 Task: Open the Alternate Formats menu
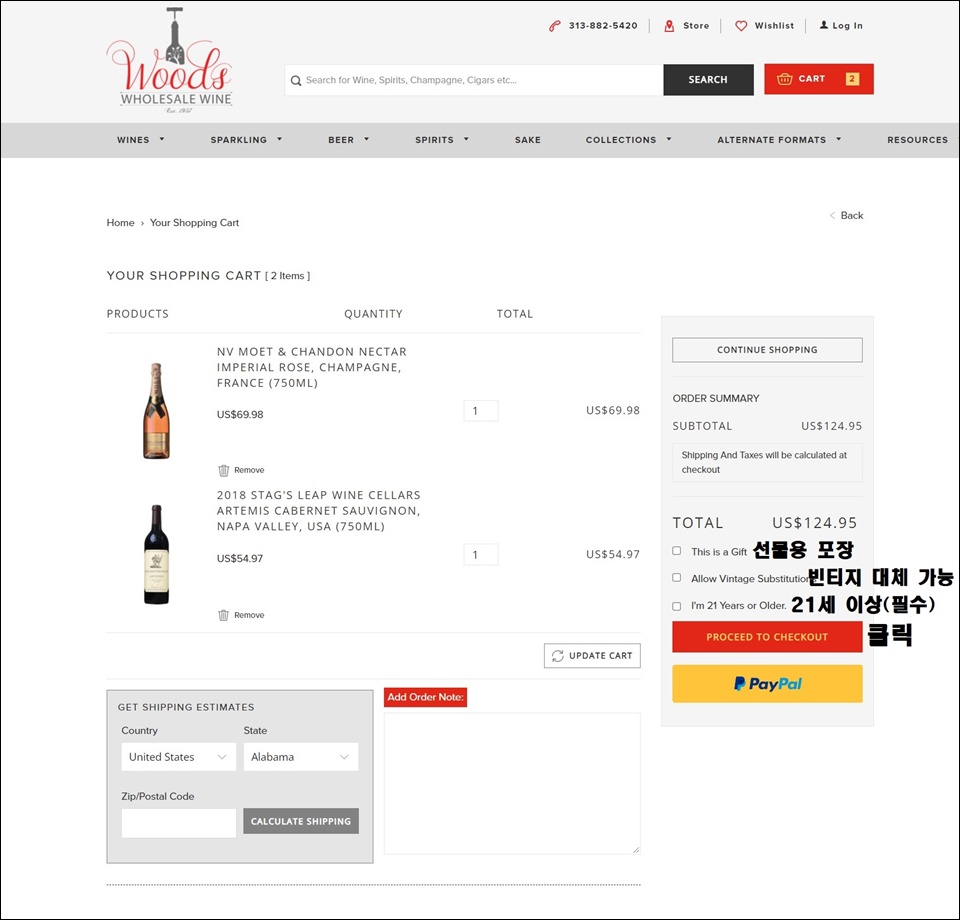pos(771,140)
